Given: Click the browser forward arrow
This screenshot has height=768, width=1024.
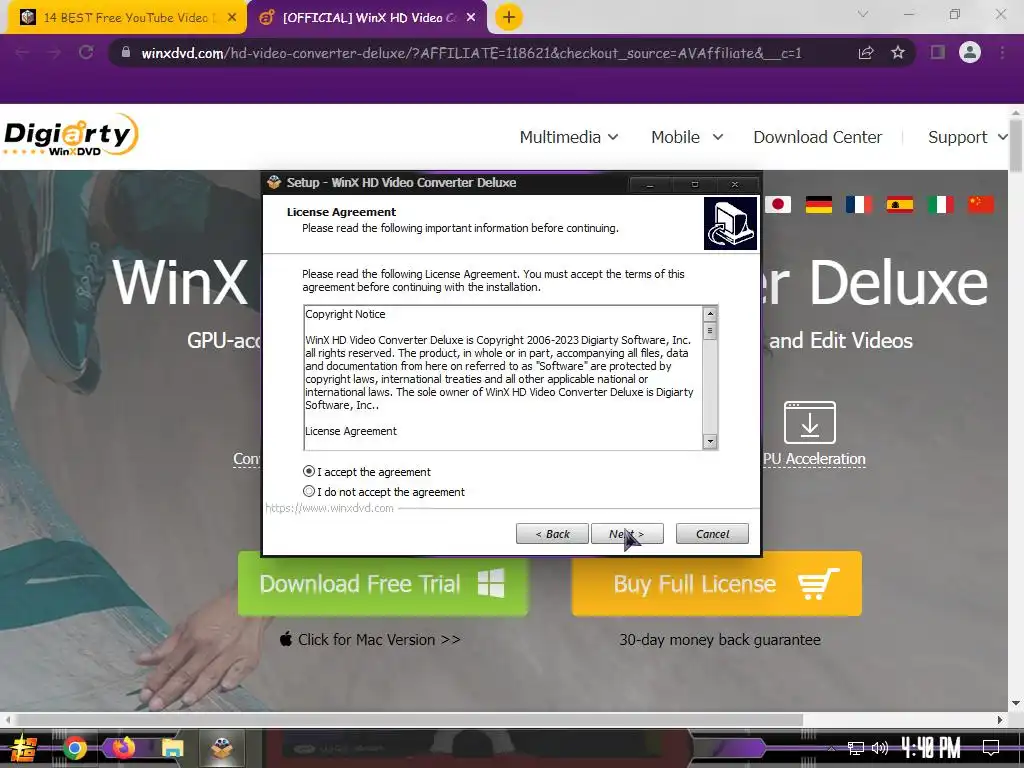Looking at the screenshot, I should [x=54, y=52].
